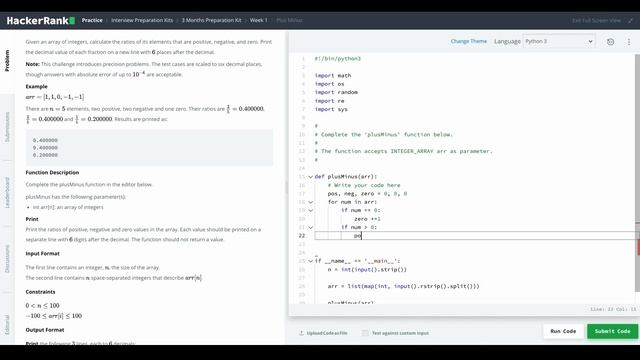
Task: Click the editor vertical scrollbar
Action: 637,173
